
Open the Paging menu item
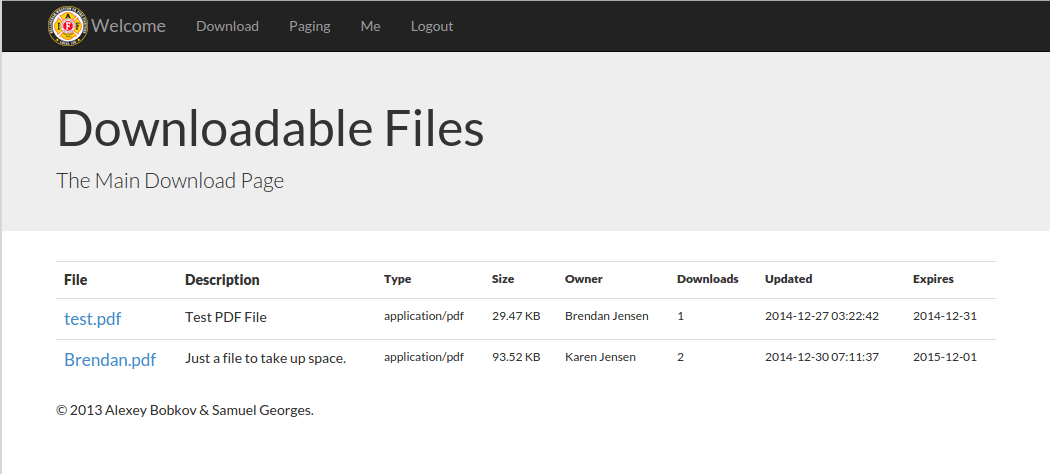[x=309, y=26]
